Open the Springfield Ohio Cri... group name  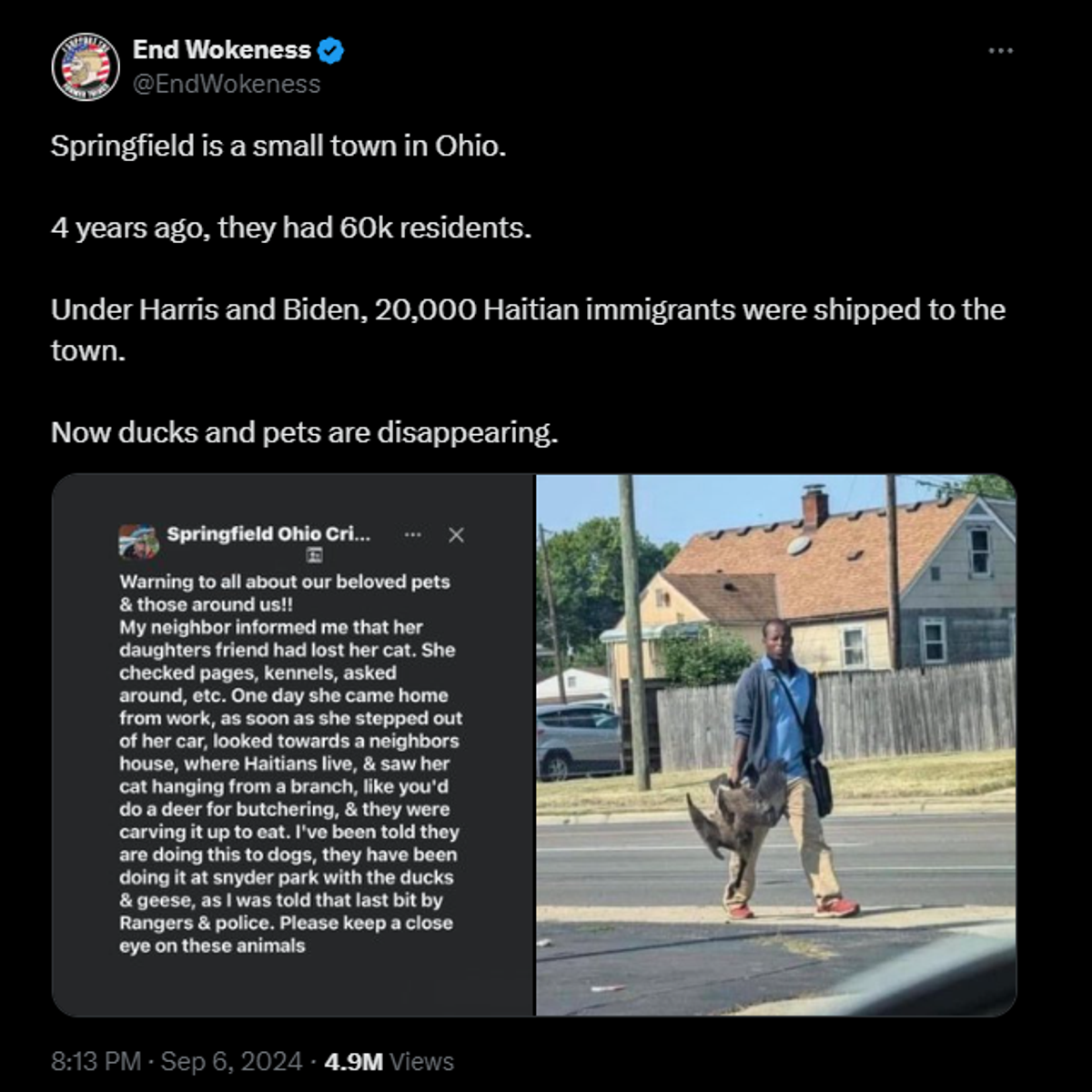tap(268, 534)
